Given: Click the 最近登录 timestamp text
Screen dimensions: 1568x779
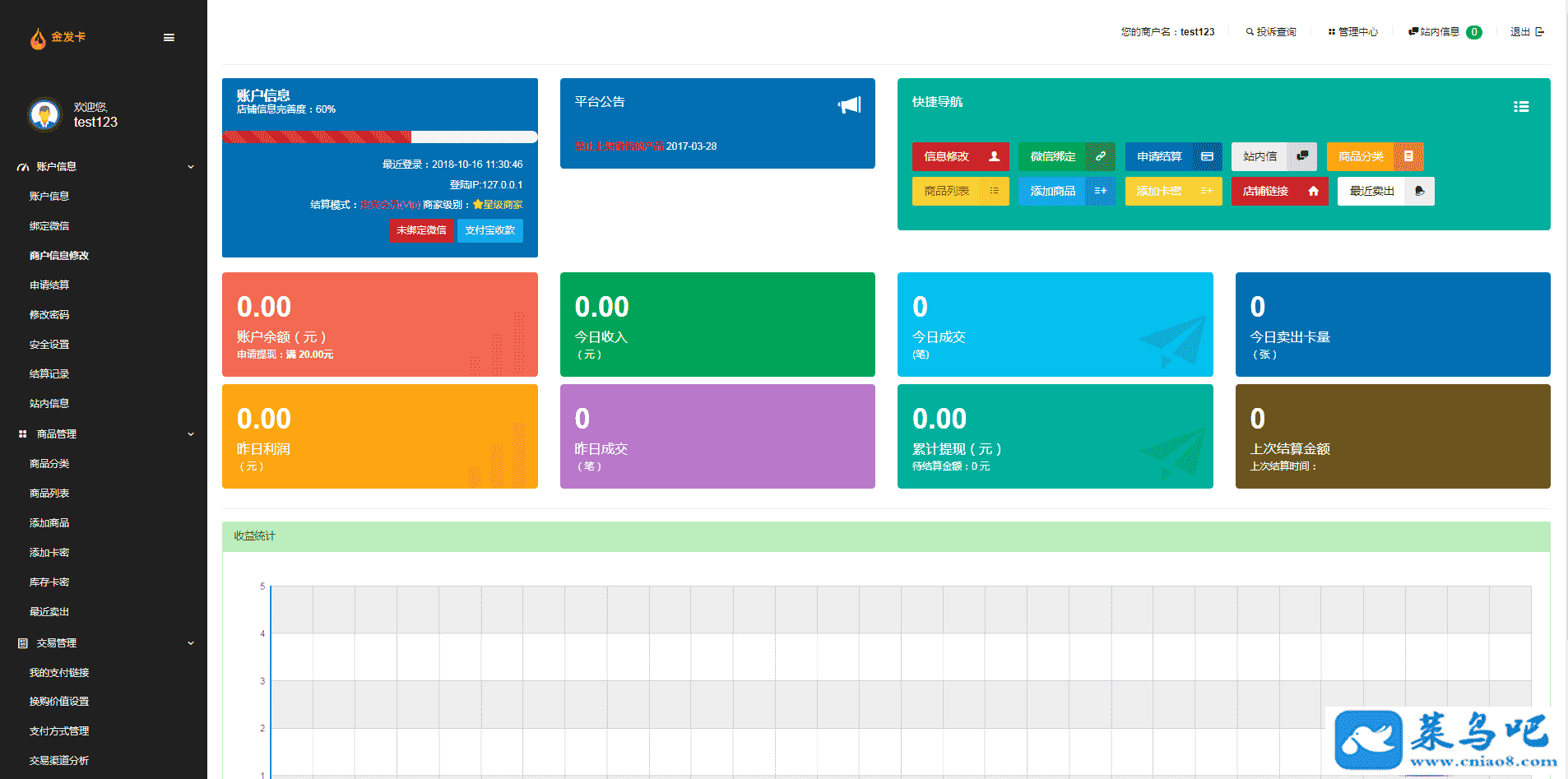Looking at the screenshot, I should pos(452,165).
